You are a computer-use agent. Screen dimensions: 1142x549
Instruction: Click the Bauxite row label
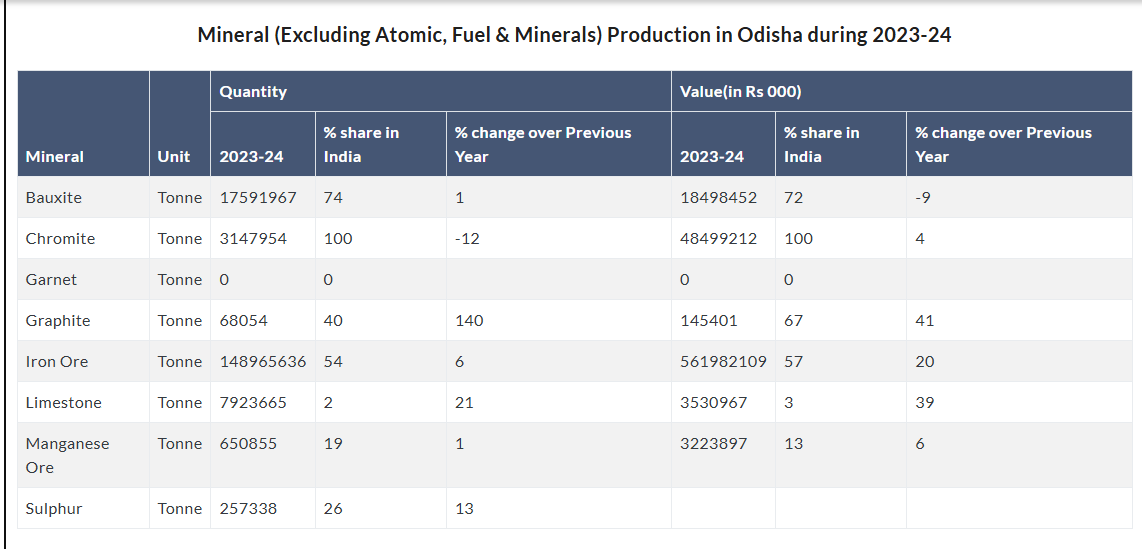coord(54,197)
